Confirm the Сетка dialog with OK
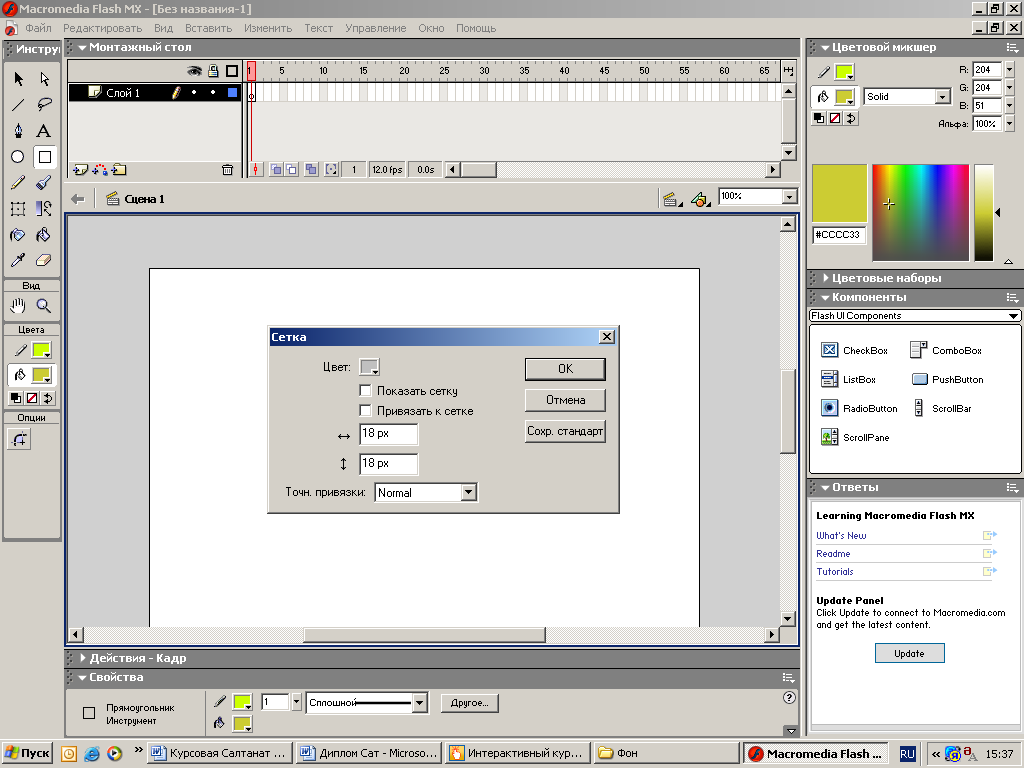1024x768 pixels. click(566, 369)
